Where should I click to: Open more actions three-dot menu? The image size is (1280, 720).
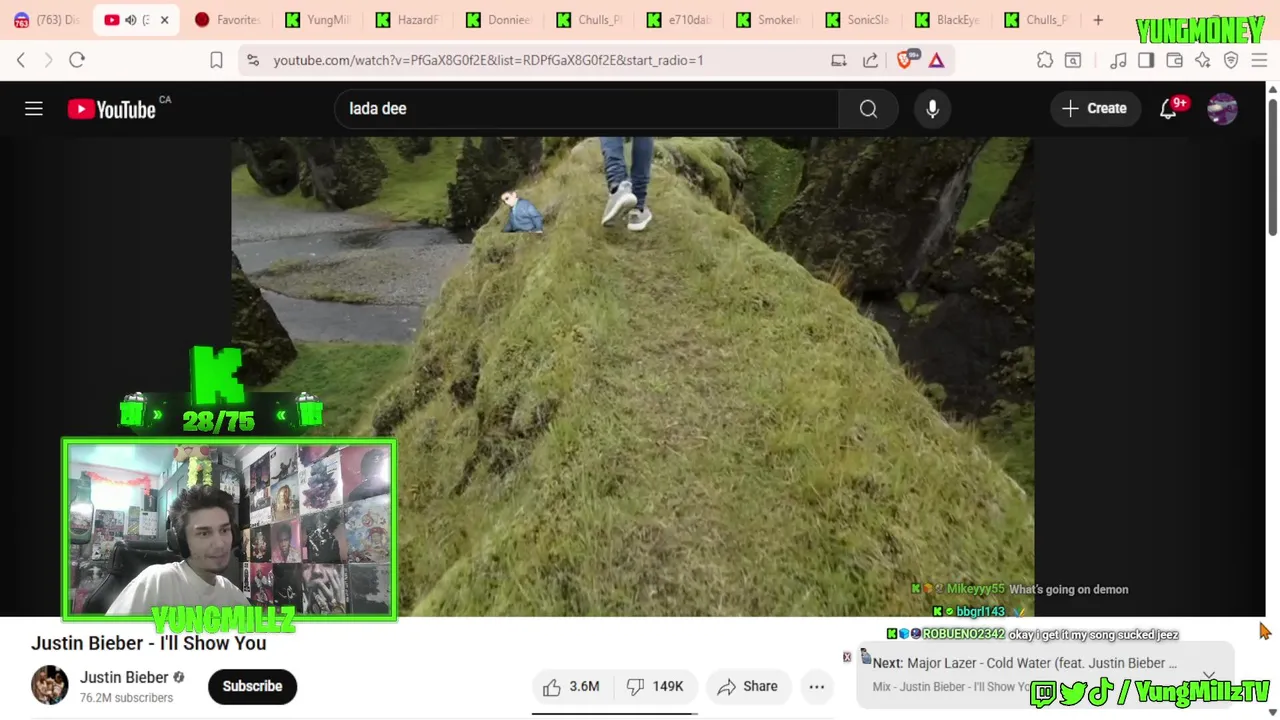point(817,686)
